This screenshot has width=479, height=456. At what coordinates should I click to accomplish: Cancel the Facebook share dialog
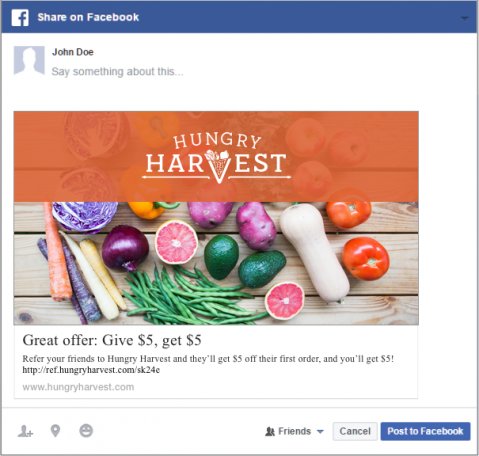355,431
